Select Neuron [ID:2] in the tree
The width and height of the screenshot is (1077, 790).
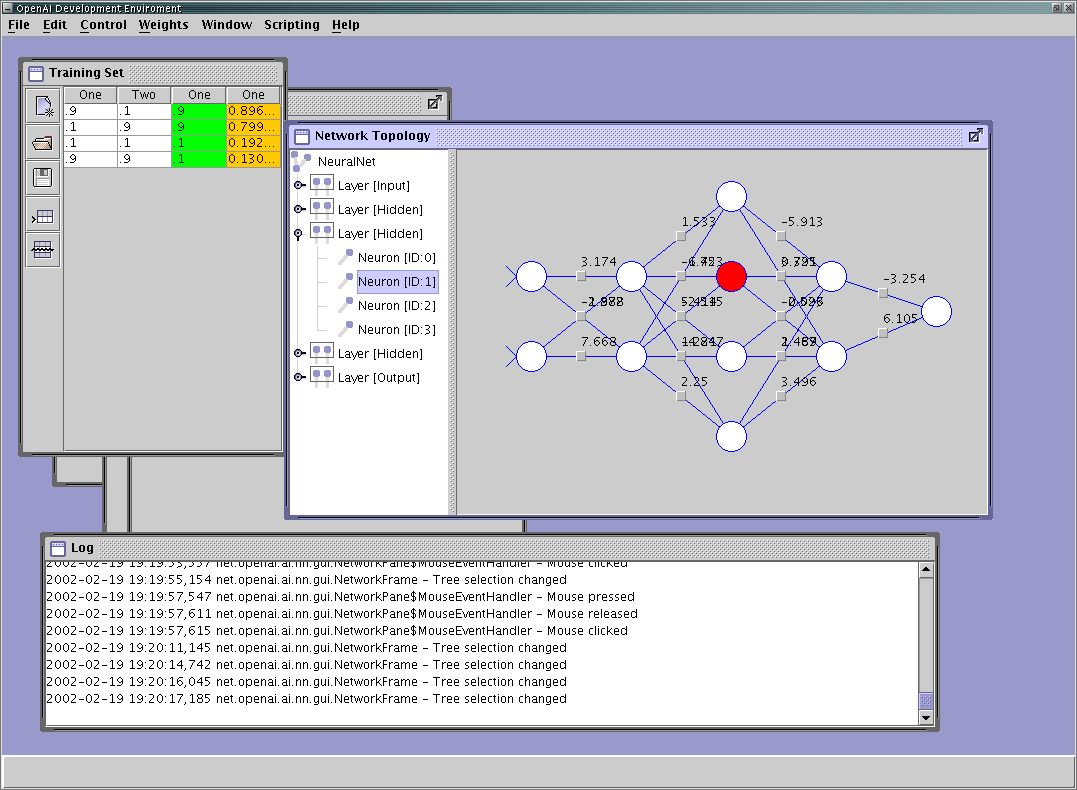pos(396,306)
